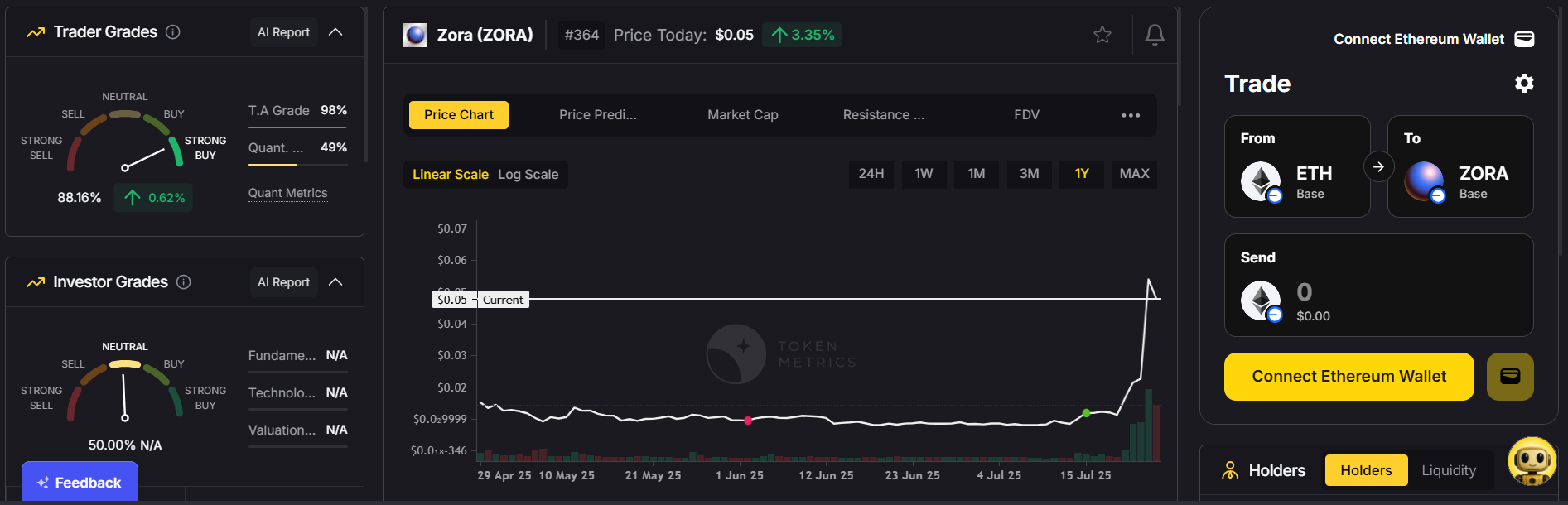Screen dimensions: 1568x505
Task: Collapse the Trader Grades panel
Action: (335, 32)
